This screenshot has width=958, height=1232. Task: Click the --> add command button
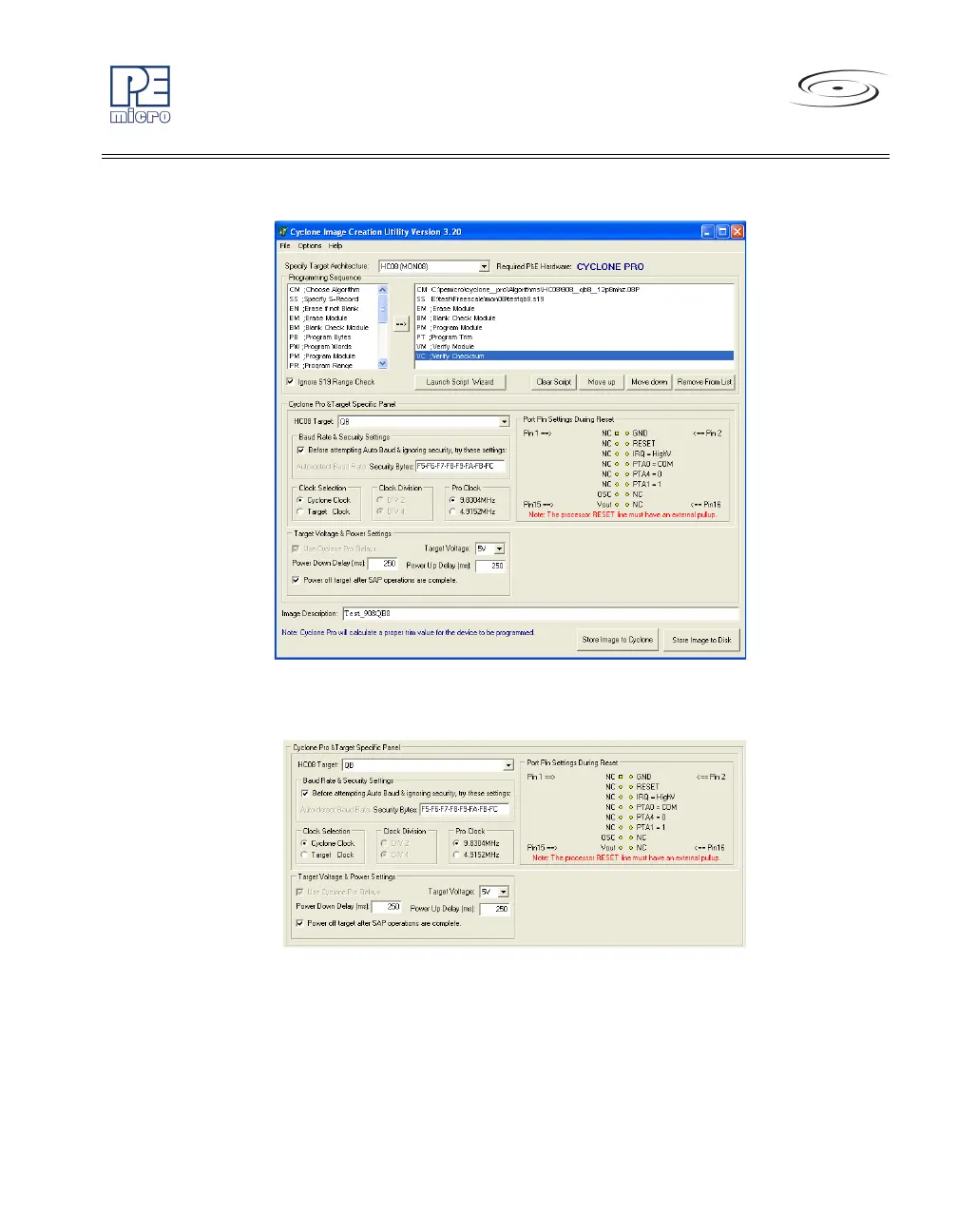point(401,325)
